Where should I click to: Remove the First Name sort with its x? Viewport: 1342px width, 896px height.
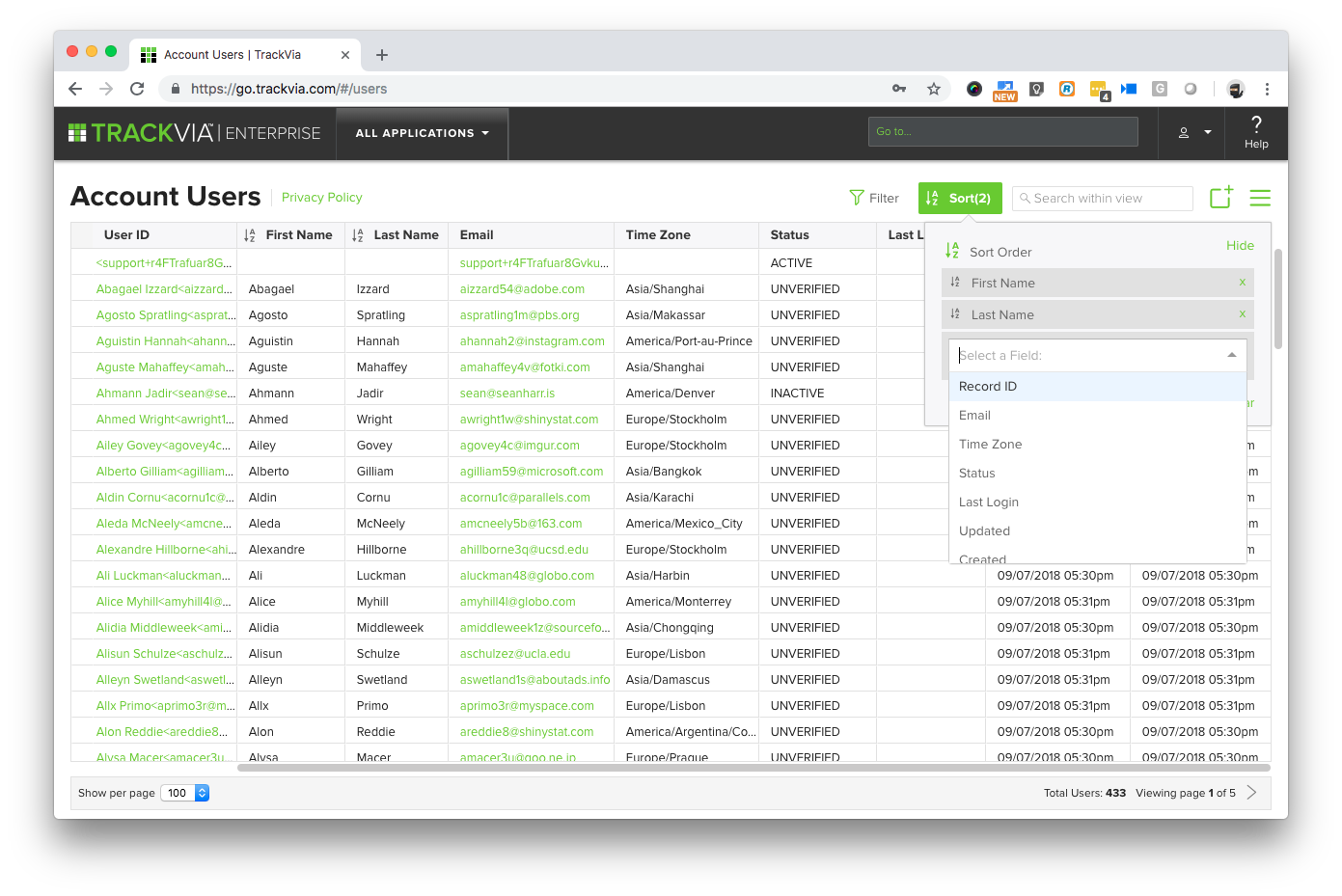pos(1242,283)
